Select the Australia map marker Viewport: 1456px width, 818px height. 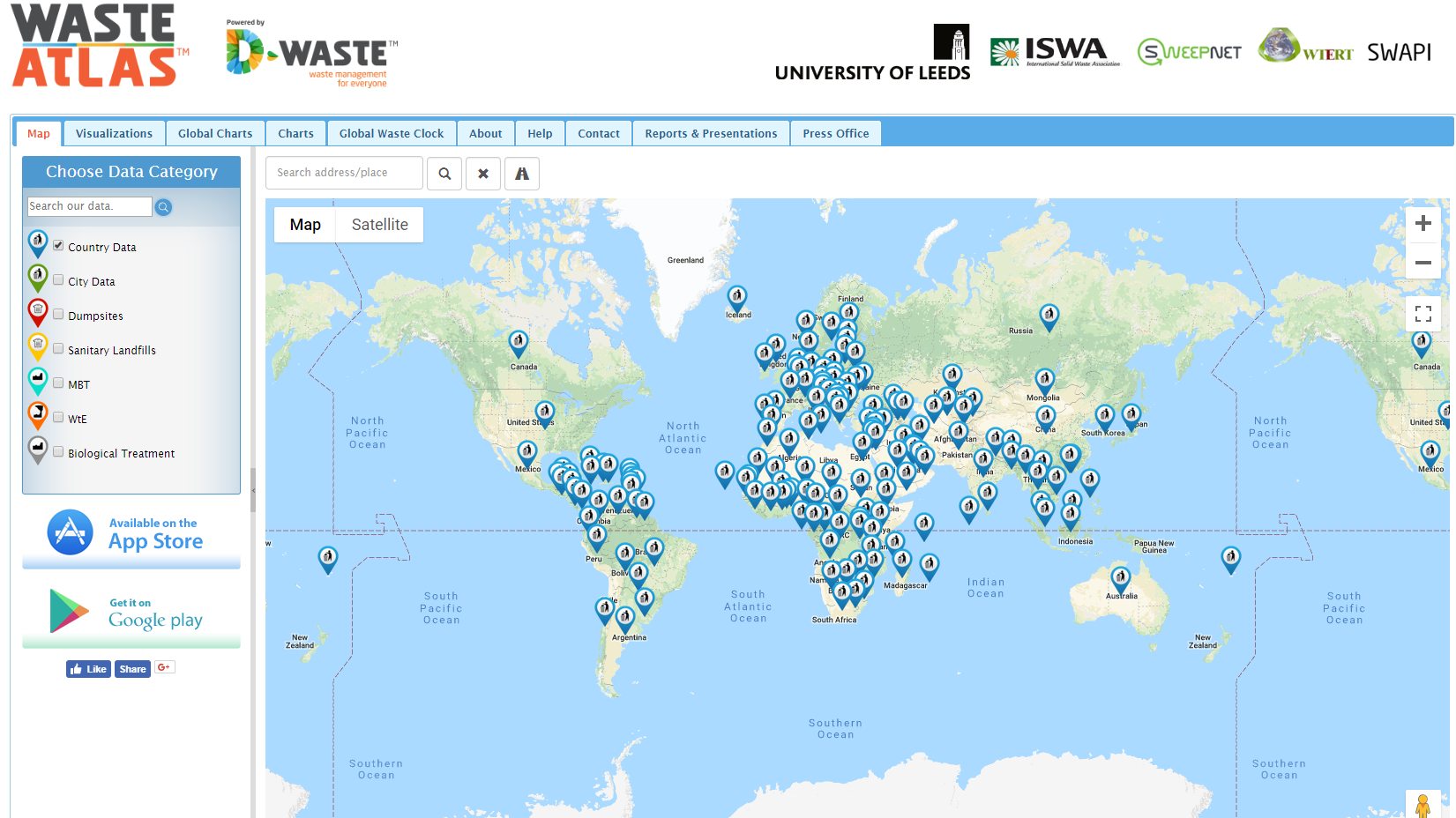1121,580
